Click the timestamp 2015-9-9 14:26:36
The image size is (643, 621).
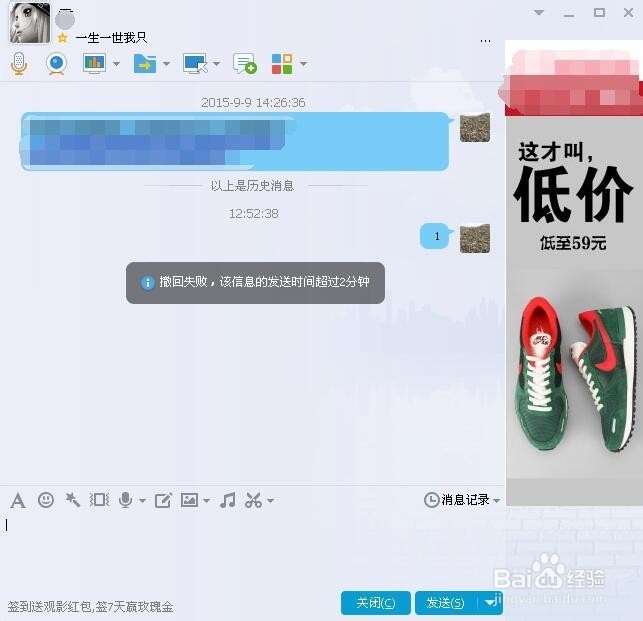[253, 103]
